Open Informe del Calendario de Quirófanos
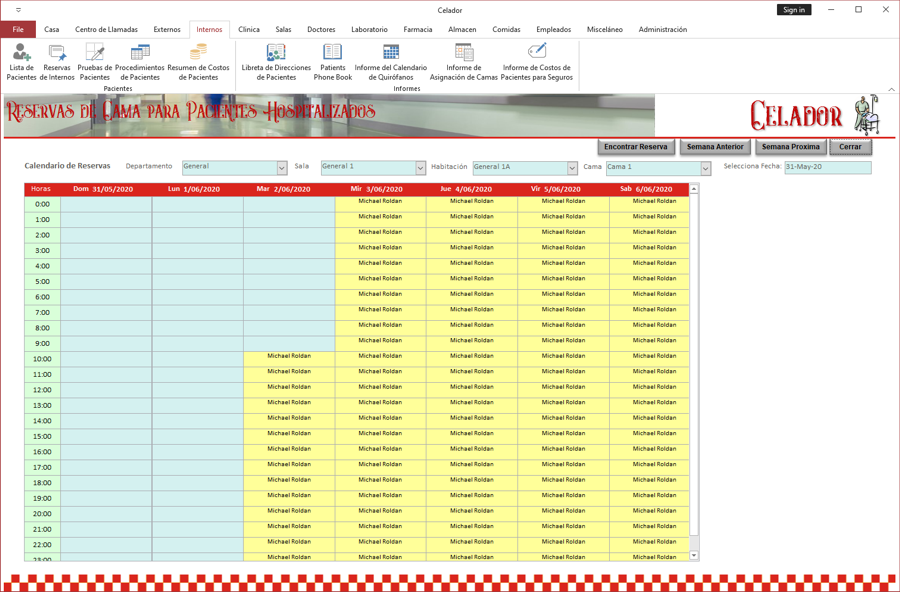 coord(389,62)
